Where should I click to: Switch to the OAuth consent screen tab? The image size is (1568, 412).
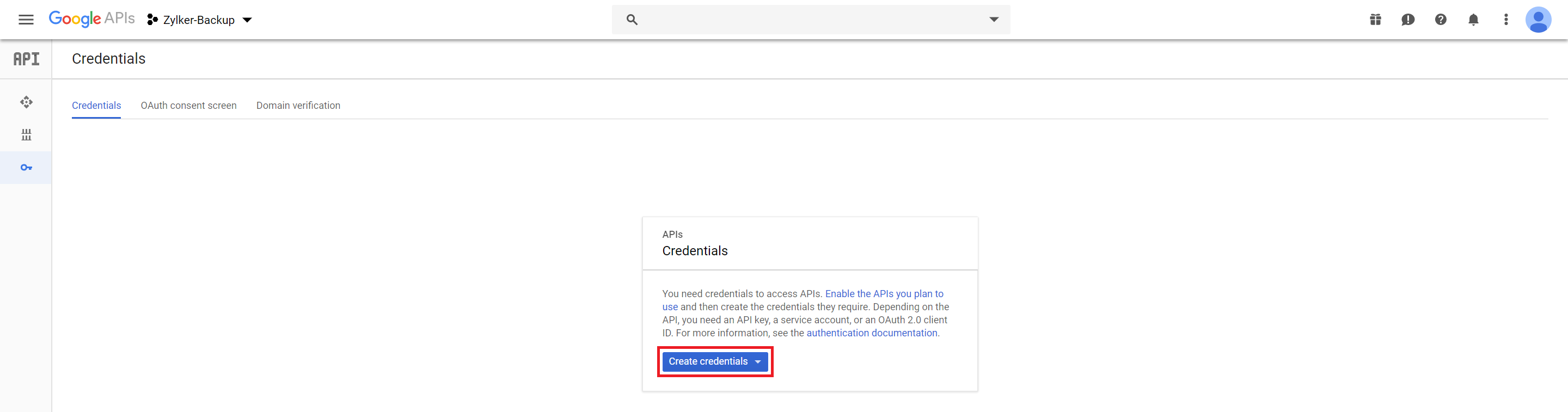[x=189, y=105]
